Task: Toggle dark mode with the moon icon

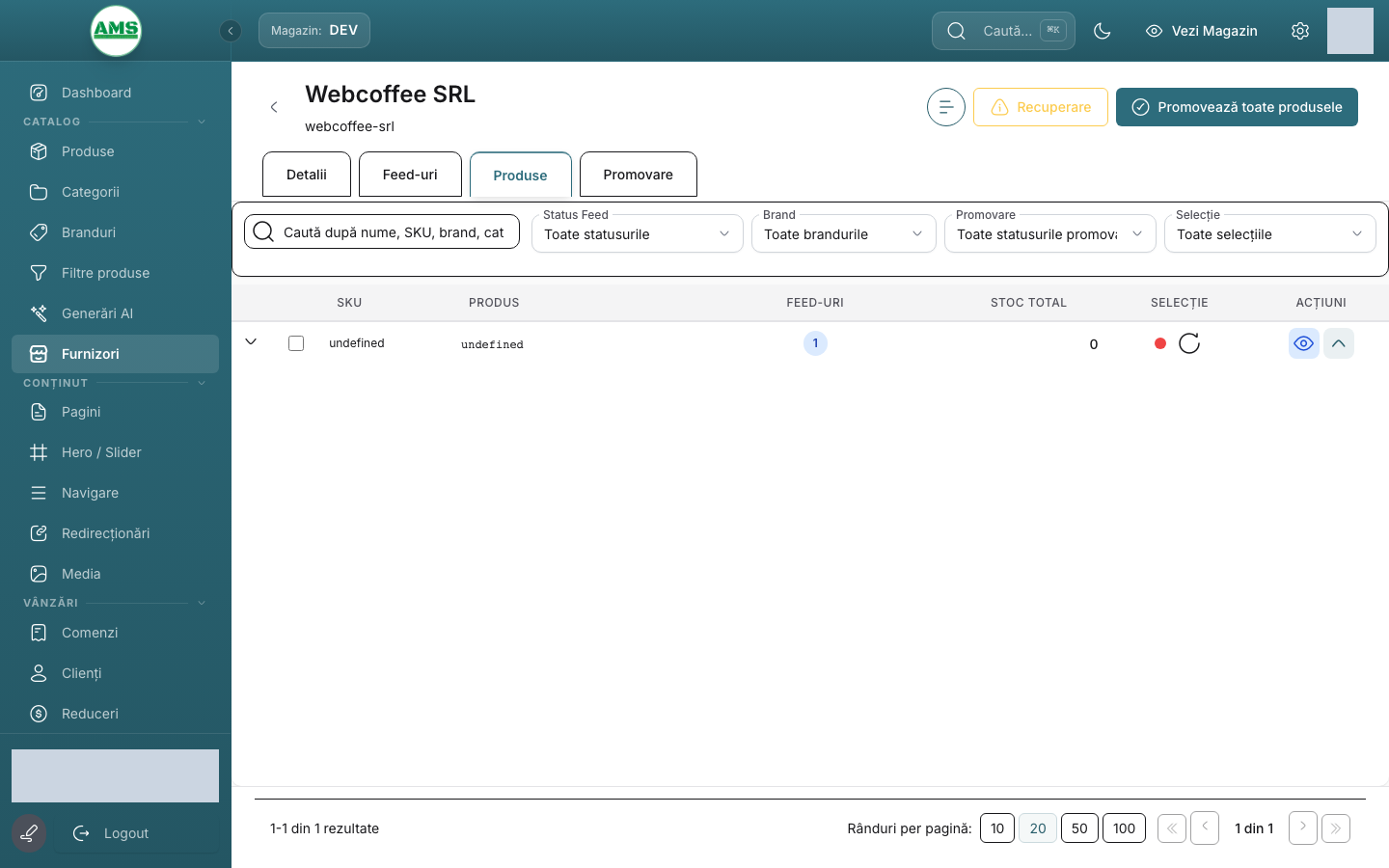Action: (x=1103, y=31)
